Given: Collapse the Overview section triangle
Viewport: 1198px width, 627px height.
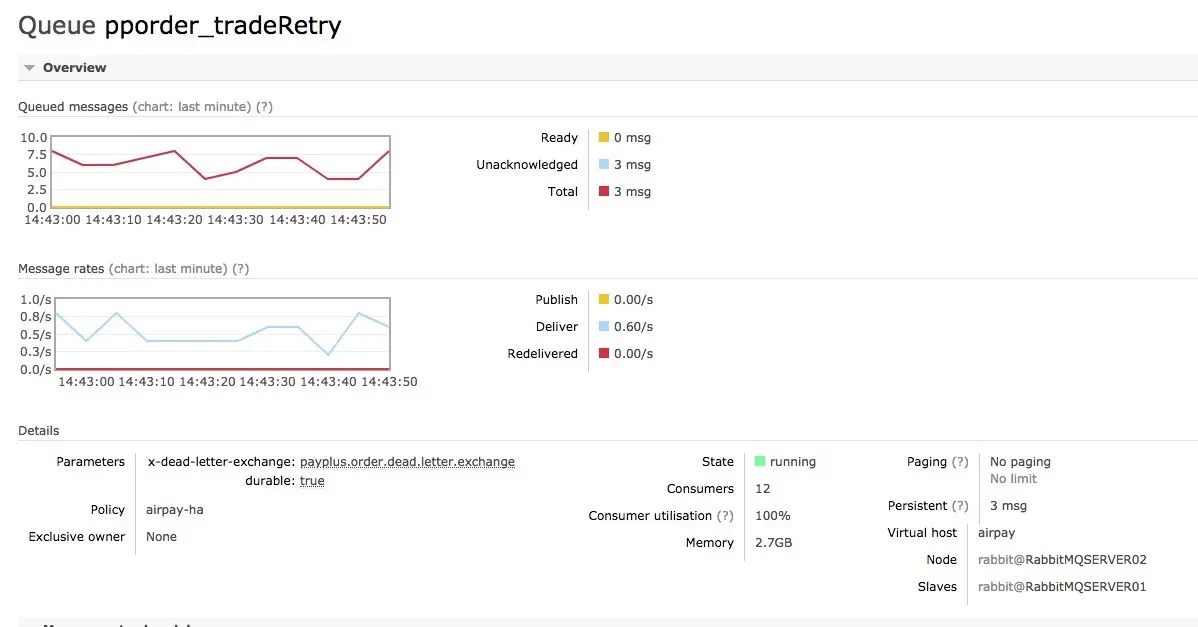Looking at the screenshot, I should [29, 68].
